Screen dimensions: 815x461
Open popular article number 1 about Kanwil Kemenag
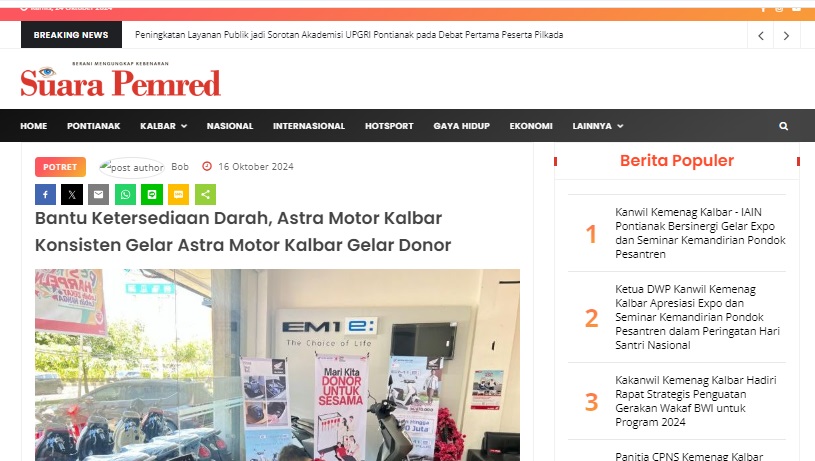(700, 233)
